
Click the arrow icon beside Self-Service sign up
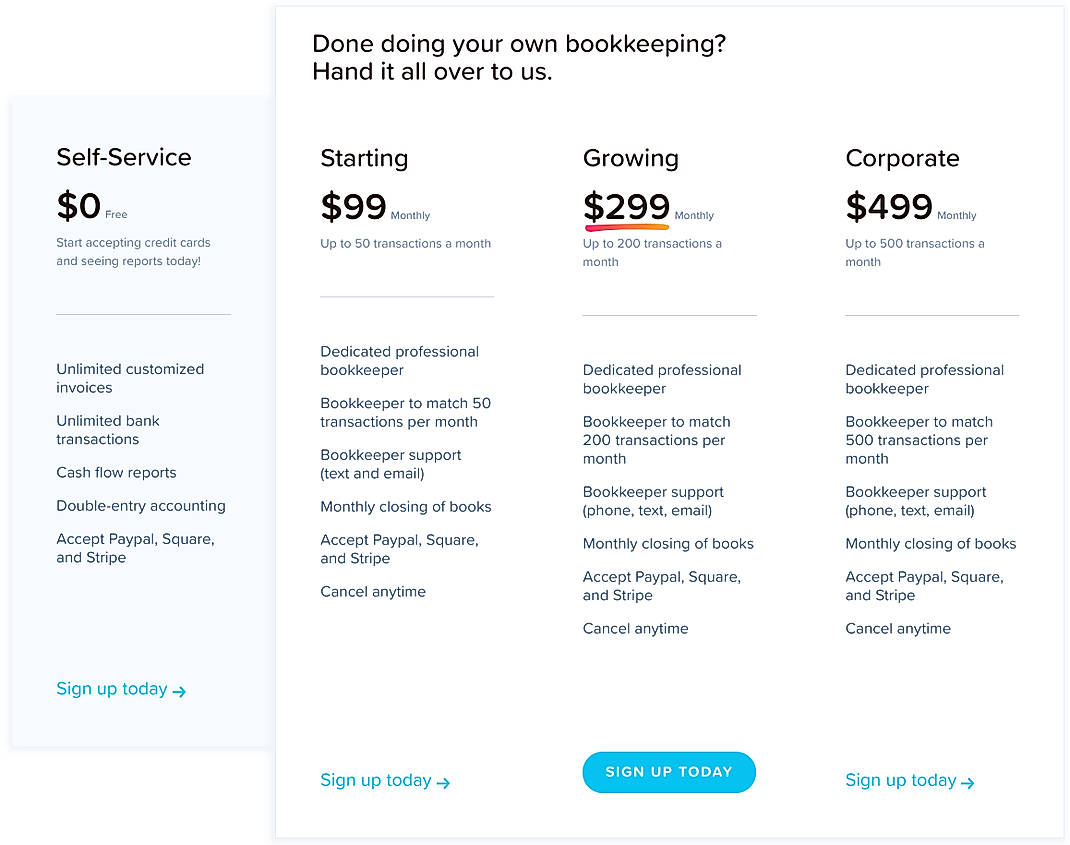tap(180, 690)
